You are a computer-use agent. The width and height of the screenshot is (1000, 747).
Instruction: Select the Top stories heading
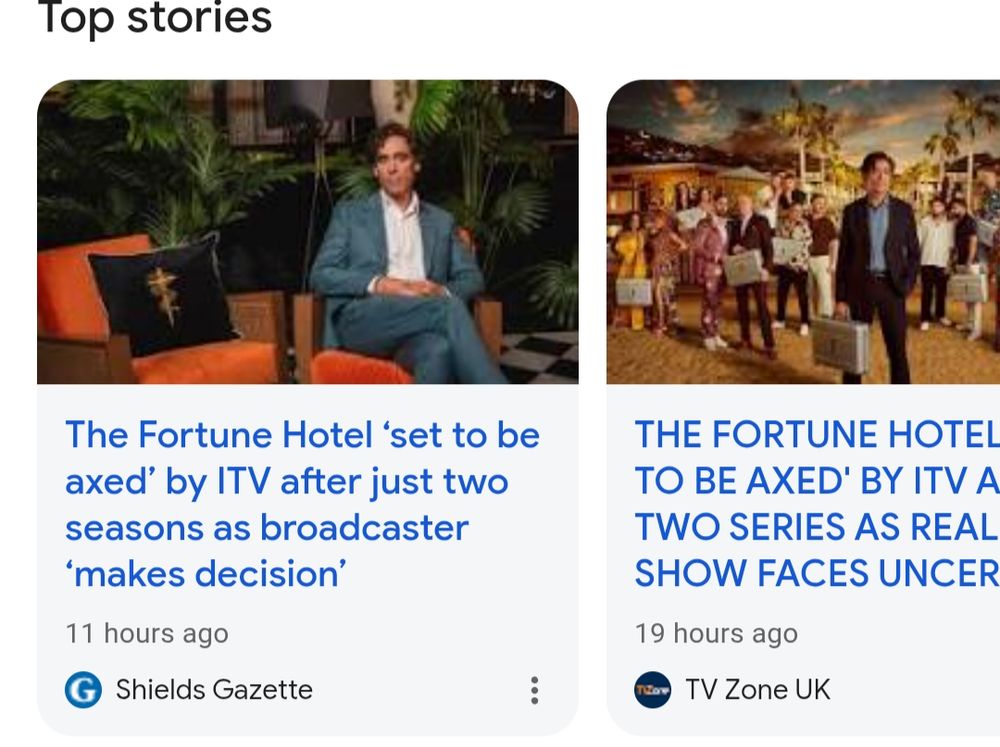click(155, 18)
